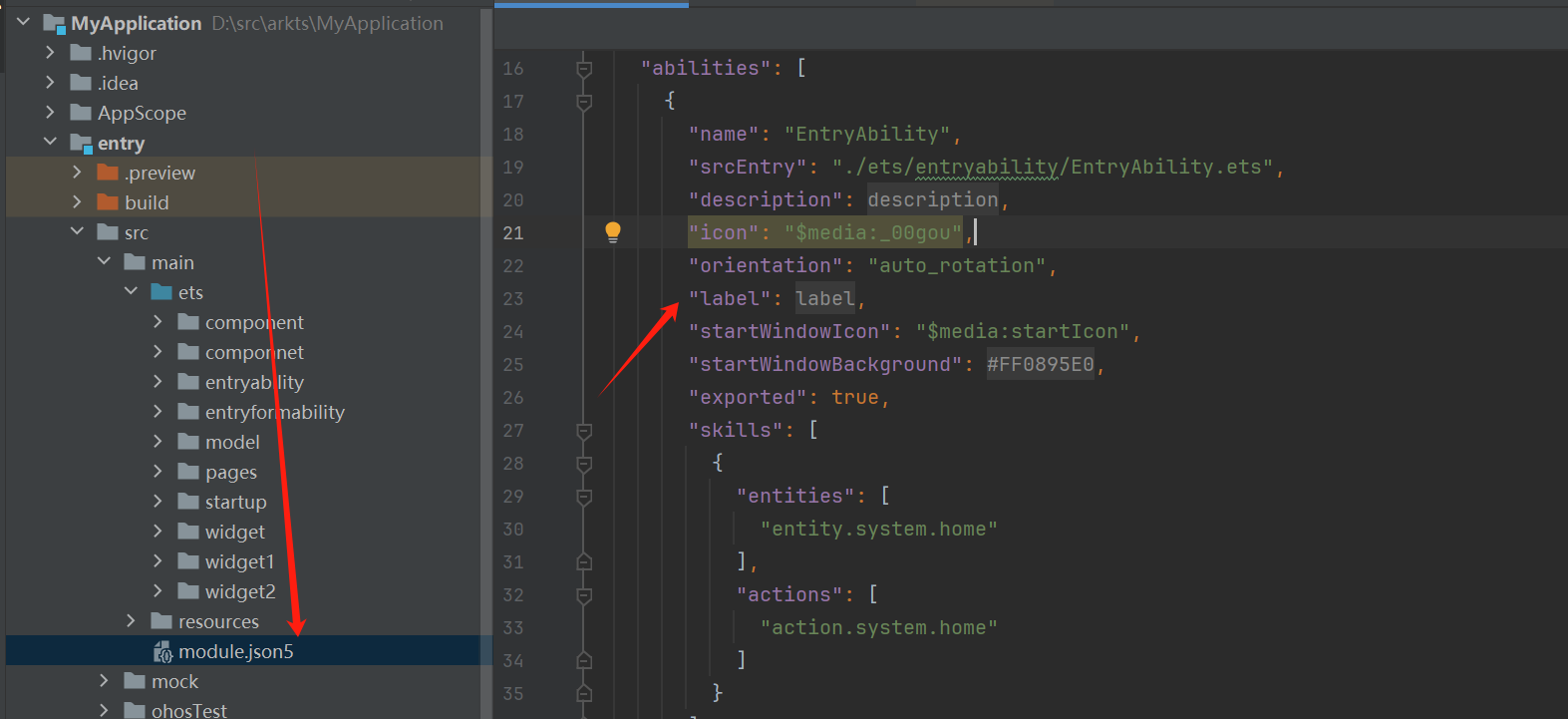Click the AppScope folder icon

81,113
